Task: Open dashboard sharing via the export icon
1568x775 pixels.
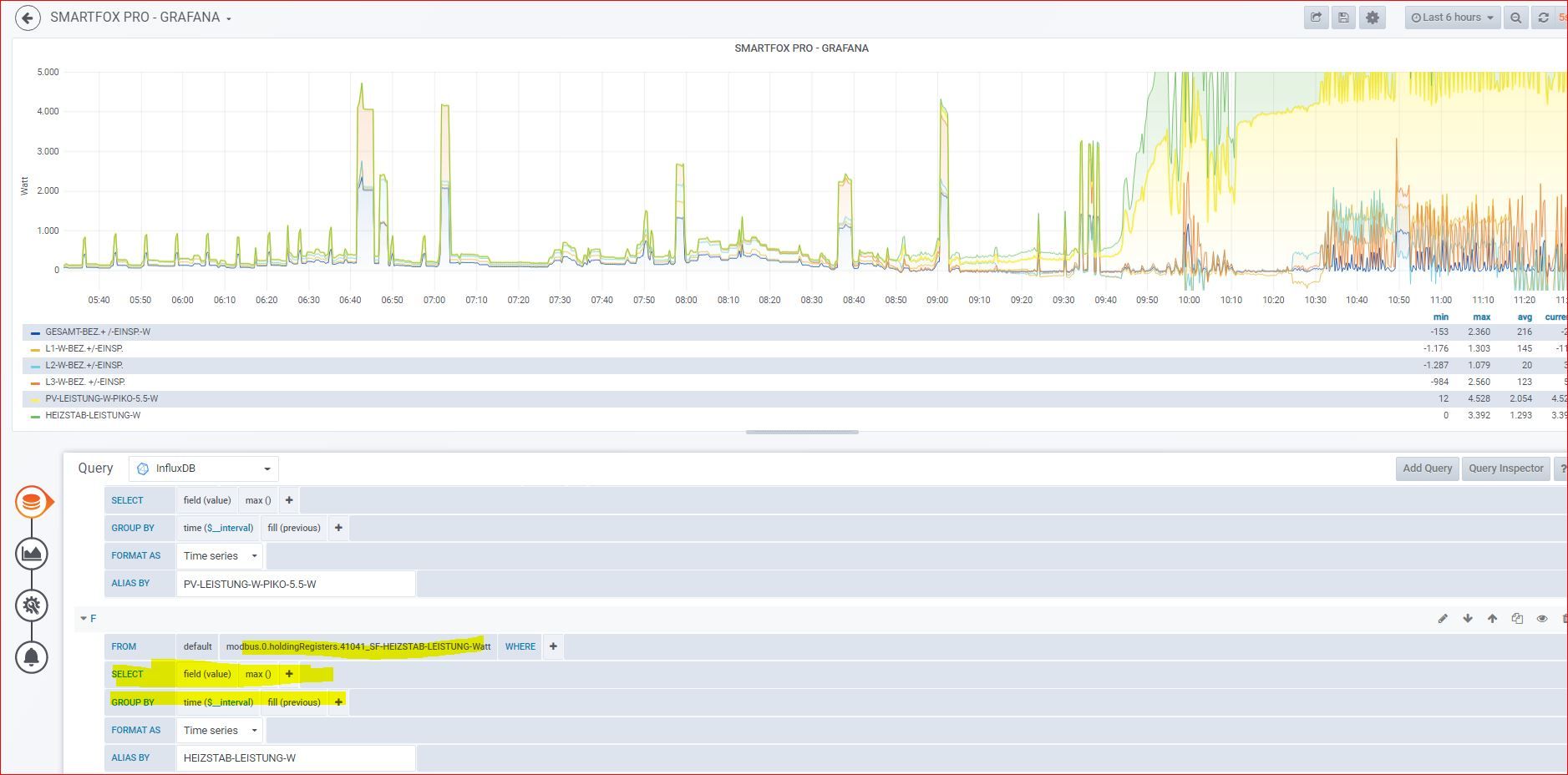Action: tap(1315, 17)
